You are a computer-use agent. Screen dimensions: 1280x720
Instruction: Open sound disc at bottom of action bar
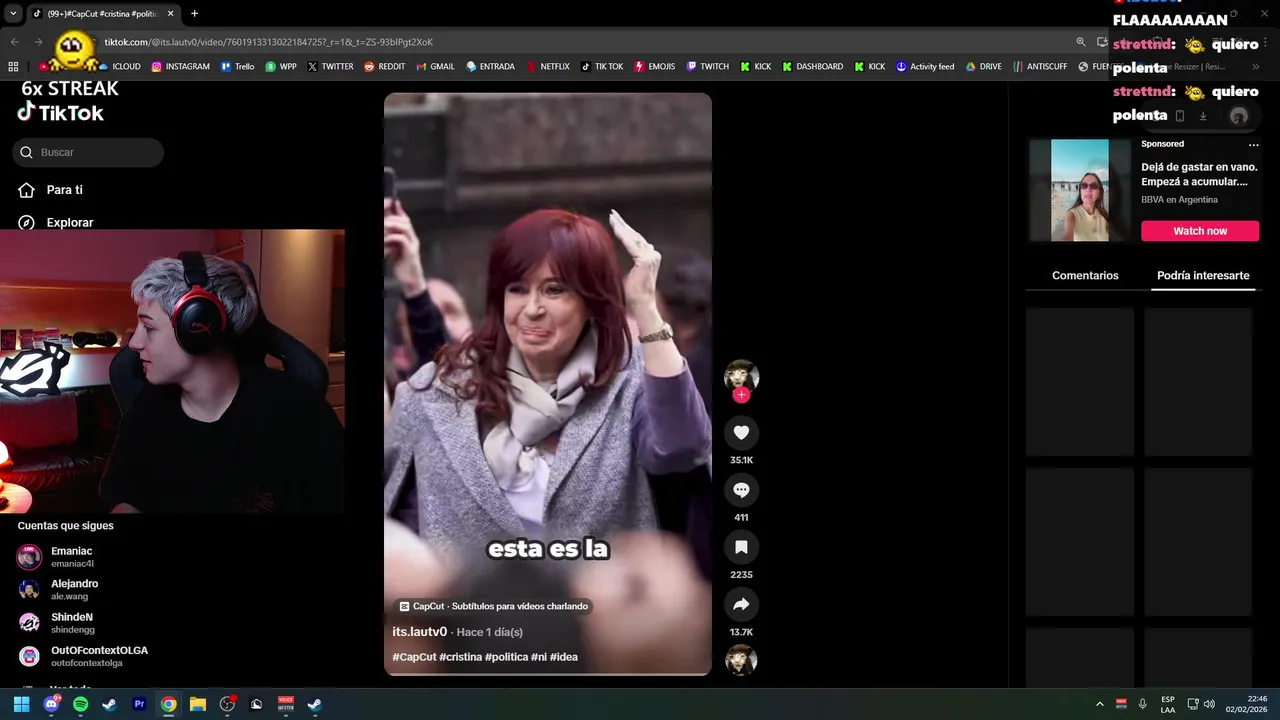741,660
